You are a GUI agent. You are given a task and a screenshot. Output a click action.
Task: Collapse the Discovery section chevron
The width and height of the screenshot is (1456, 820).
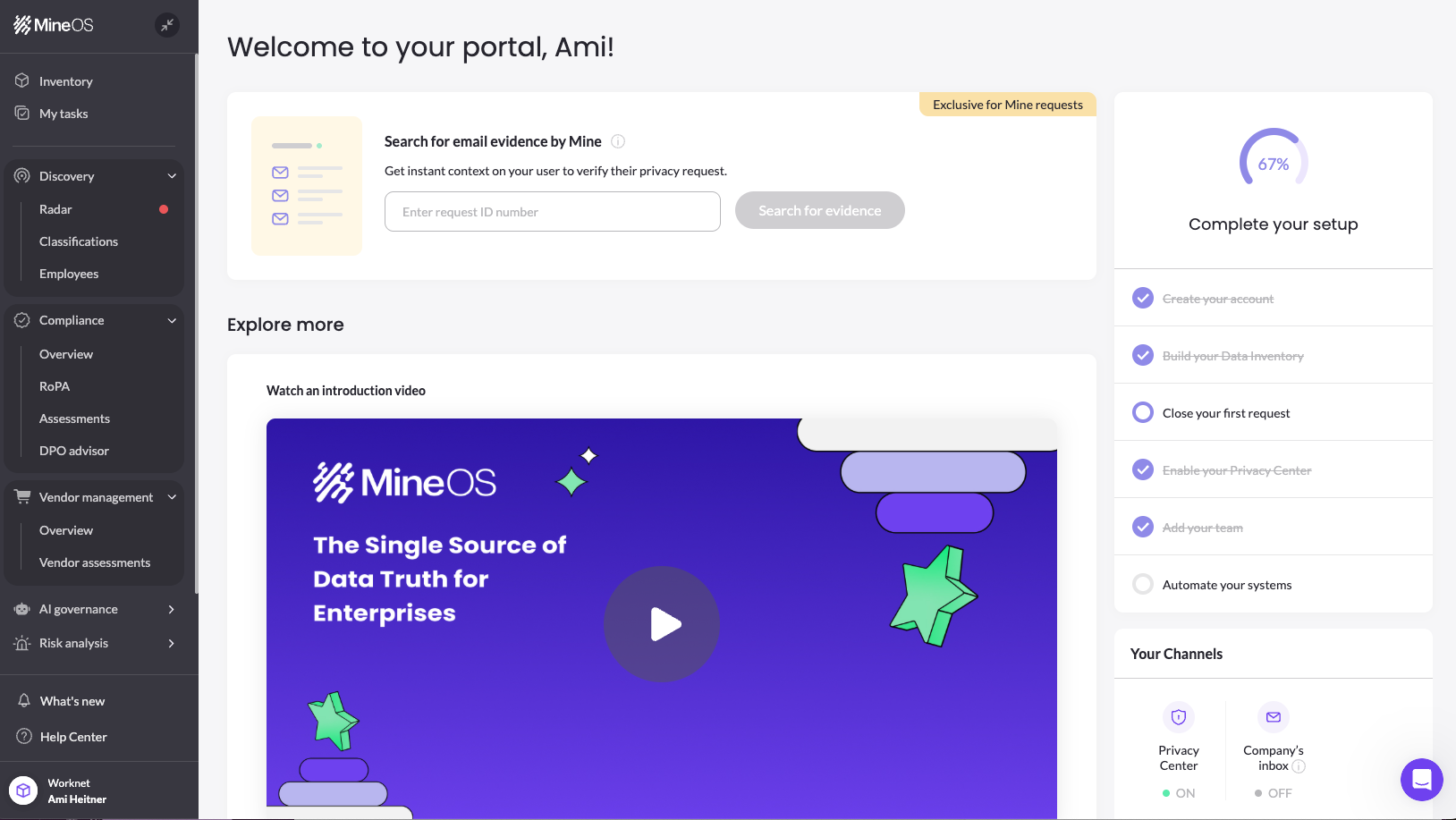pyautogui.click(x=172, y=176)
